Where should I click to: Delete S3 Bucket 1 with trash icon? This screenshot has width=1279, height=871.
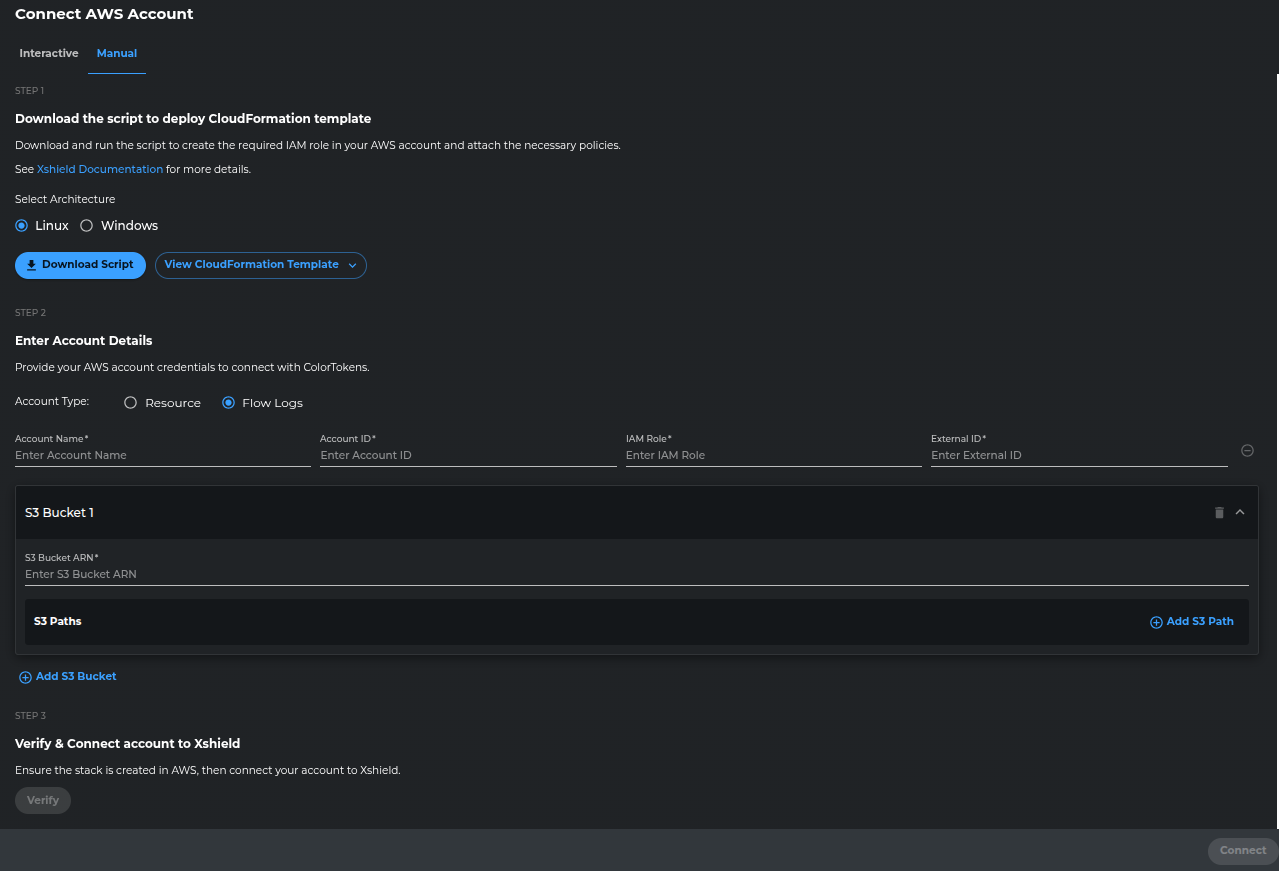pyautogui.click(x=1218, y=513)
